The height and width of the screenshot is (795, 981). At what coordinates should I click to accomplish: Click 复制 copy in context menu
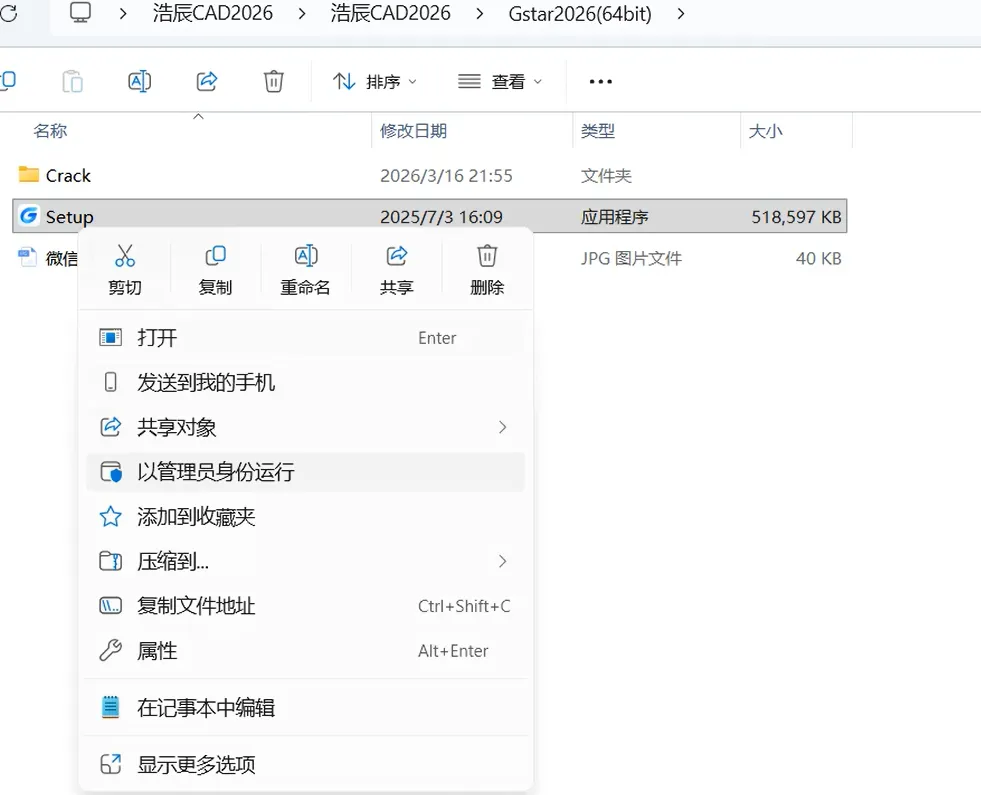(x=215, y=270)
